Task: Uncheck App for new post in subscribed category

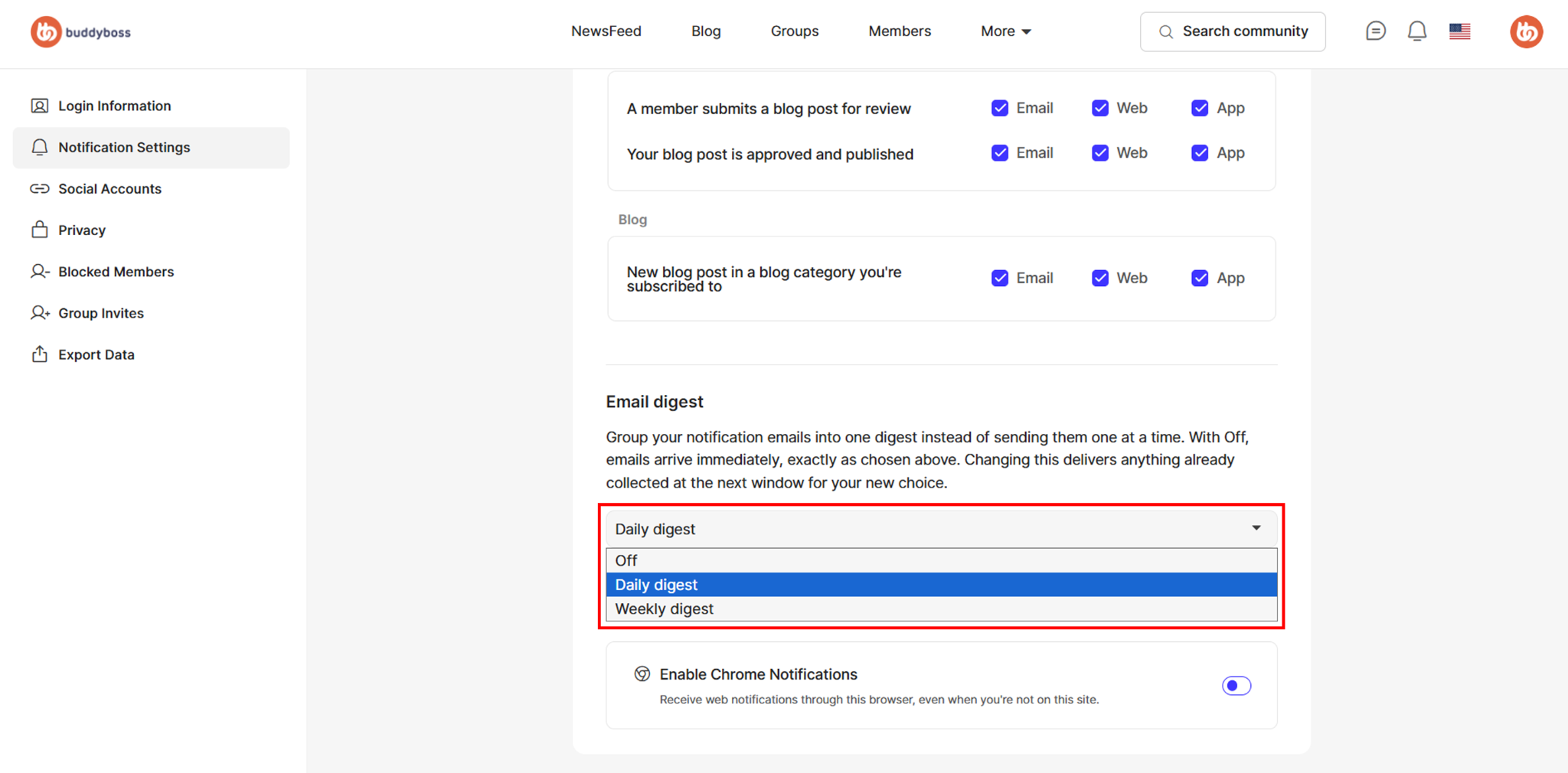Action: [x=1200, y=278]
